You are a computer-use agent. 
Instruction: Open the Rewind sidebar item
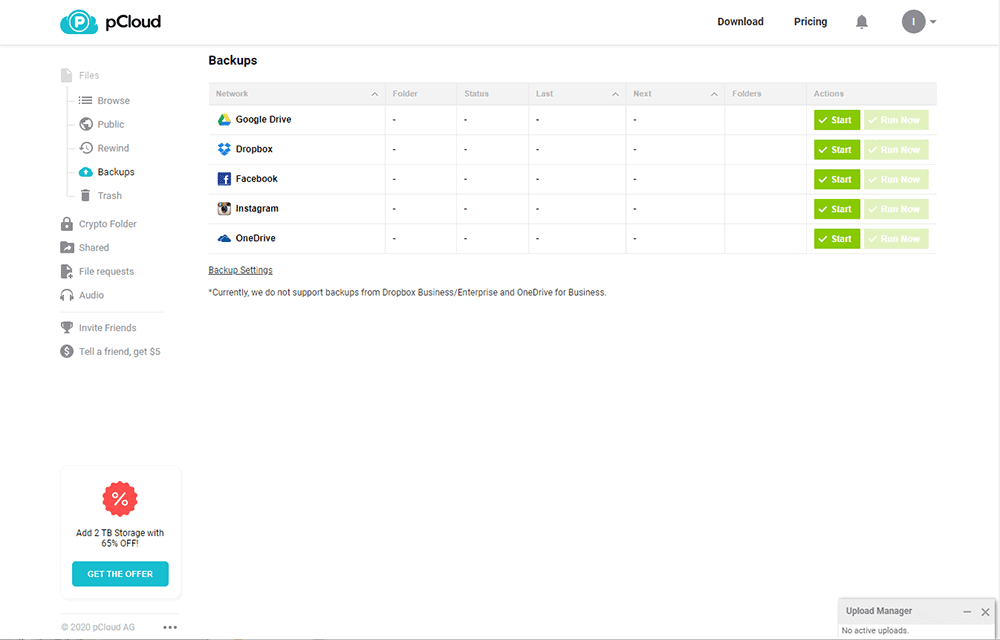113,148
